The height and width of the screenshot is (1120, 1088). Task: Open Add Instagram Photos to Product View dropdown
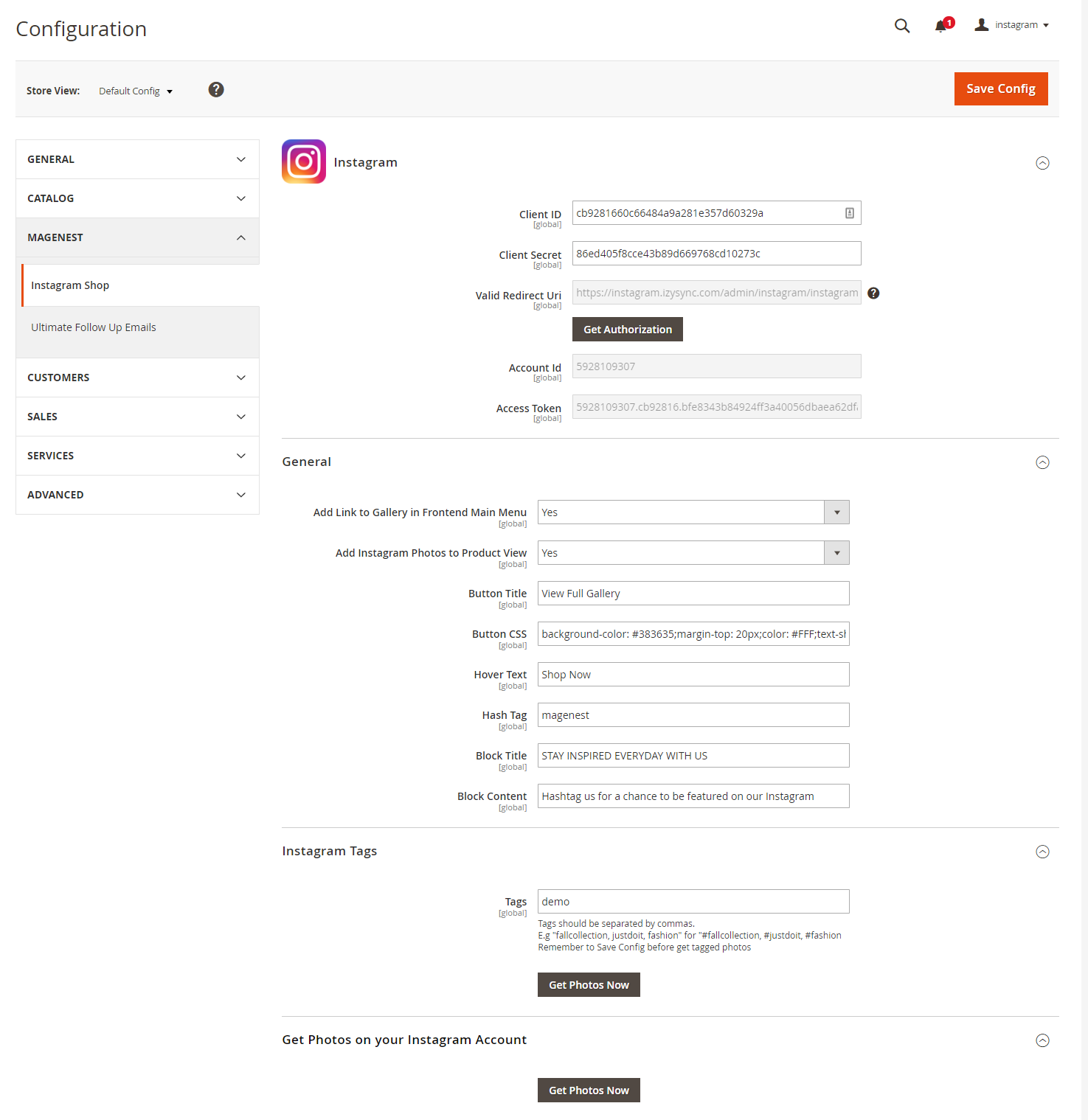click(x=693, y=553)
